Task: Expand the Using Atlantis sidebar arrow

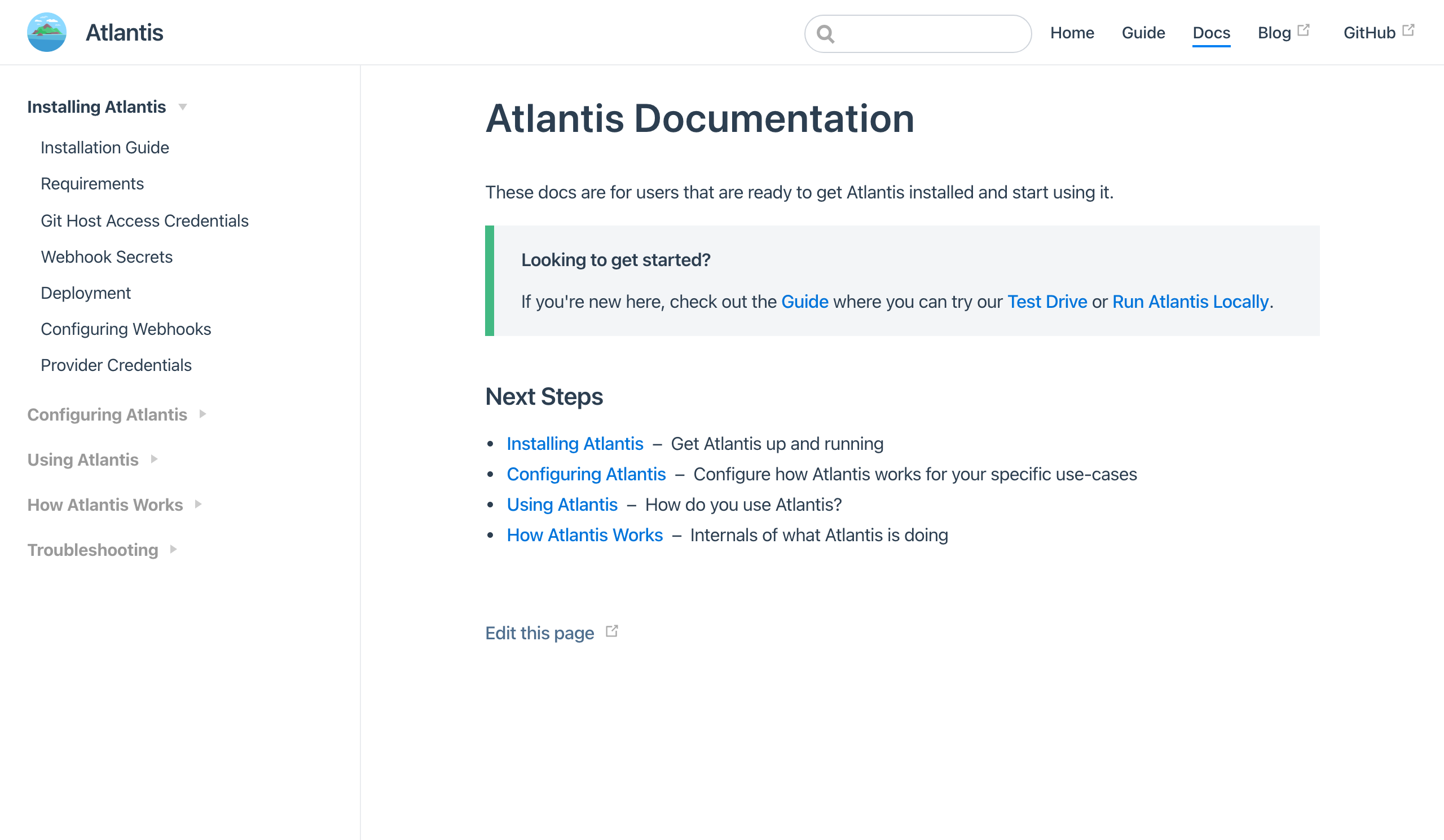Action: pos(153,459)
